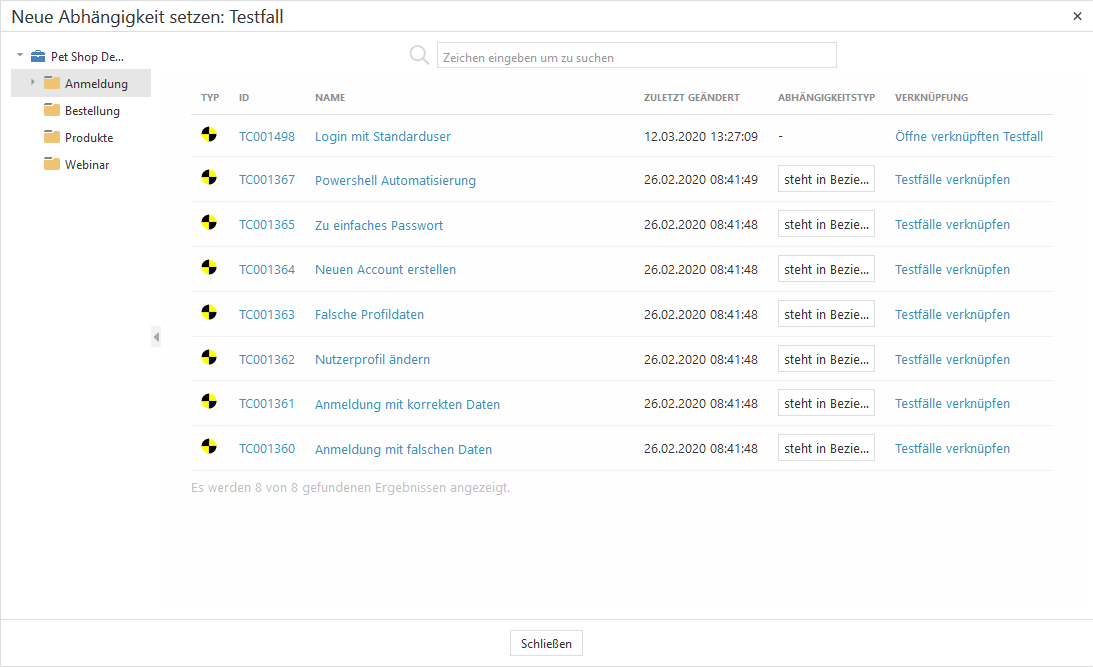1093x667 pixels.
Task: Click the Webinar folder icon
Action: tap(52, 164)
